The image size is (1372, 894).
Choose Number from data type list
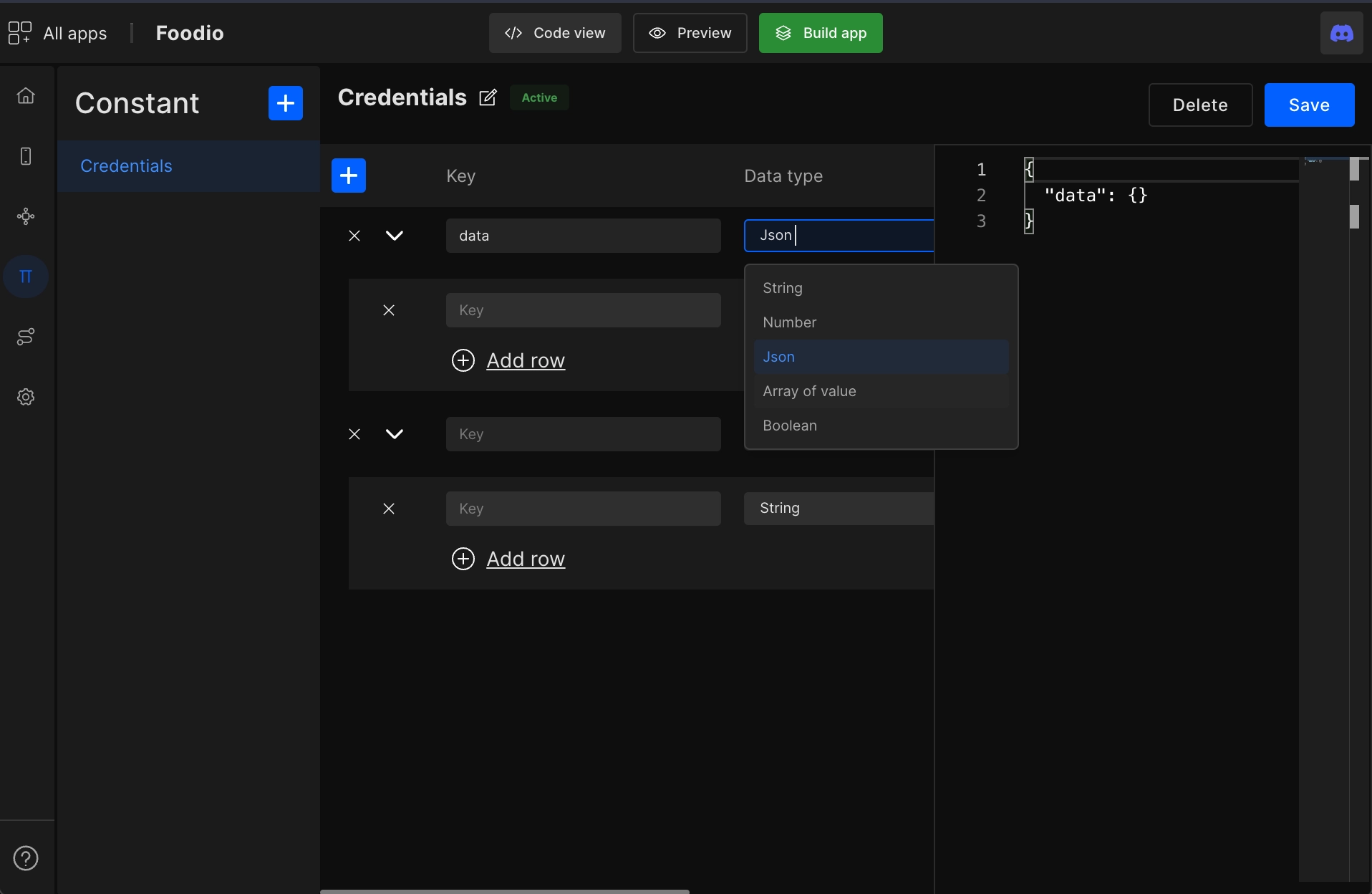[881, 322]
